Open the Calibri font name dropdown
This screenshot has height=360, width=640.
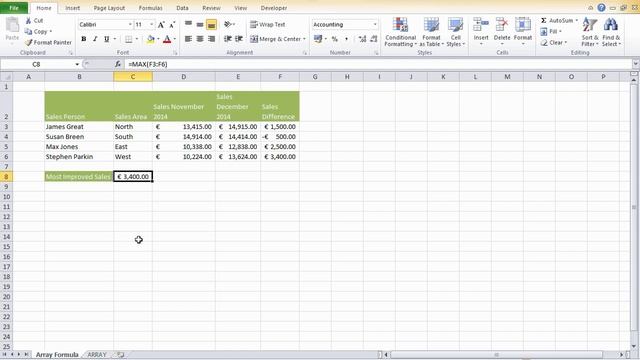(130, 24)
